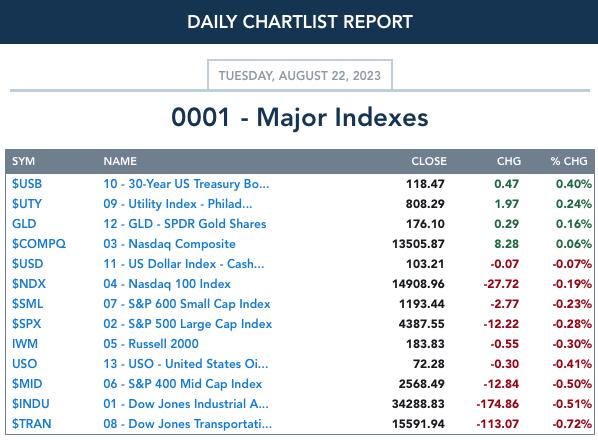Click the $INDU symbol link

click(31, 404)
